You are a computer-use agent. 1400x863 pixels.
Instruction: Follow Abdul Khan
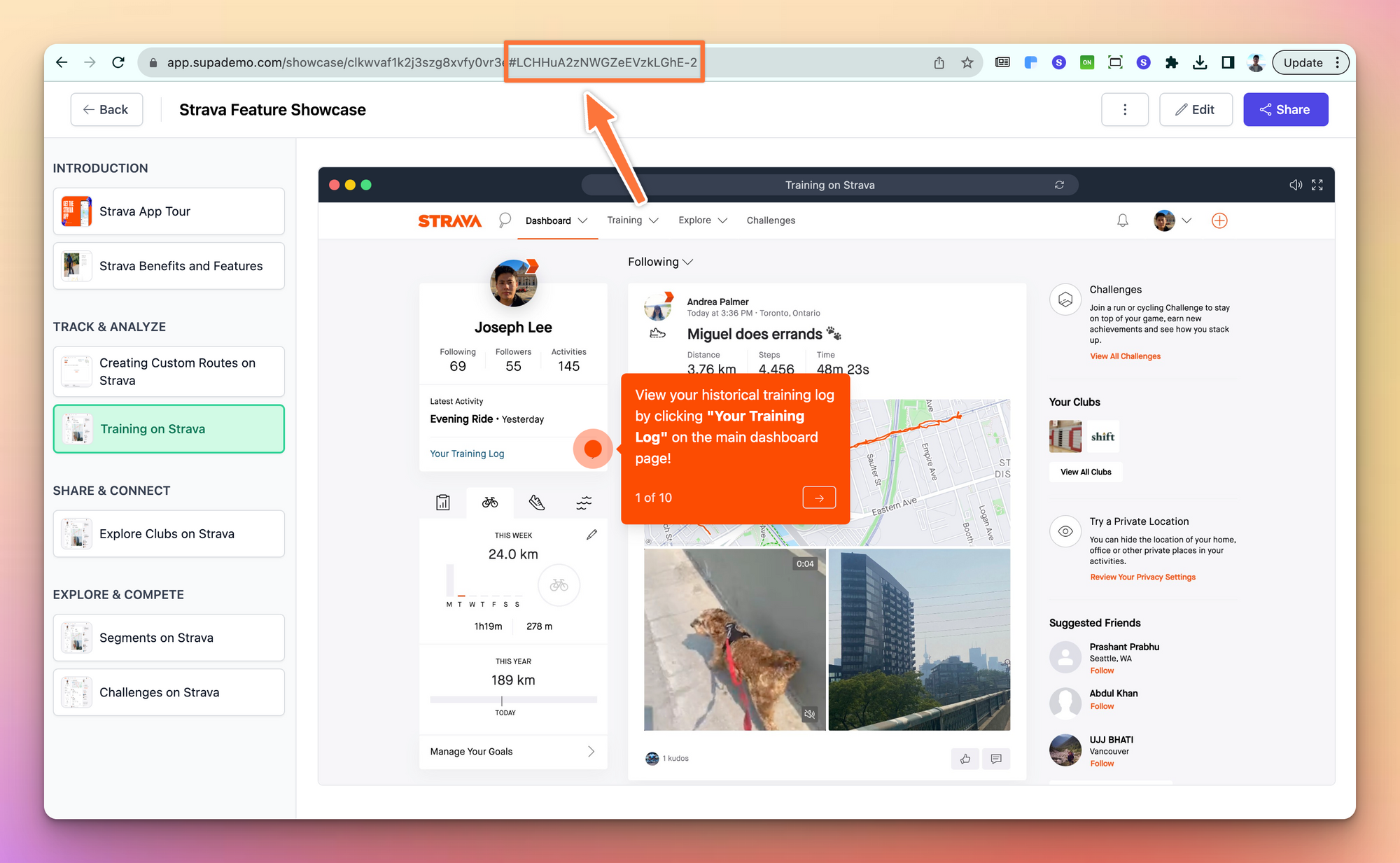(1102, 706)
